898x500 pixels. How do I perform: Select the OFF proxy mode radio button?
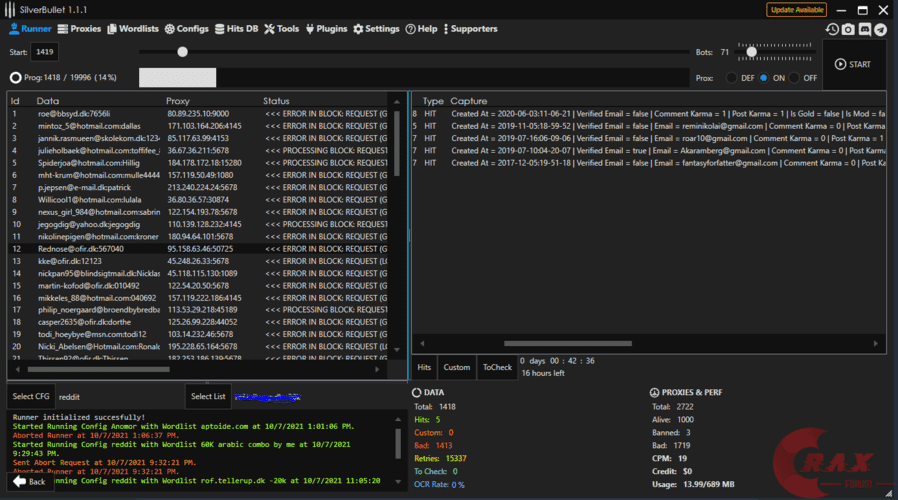(x=795, y=77)
